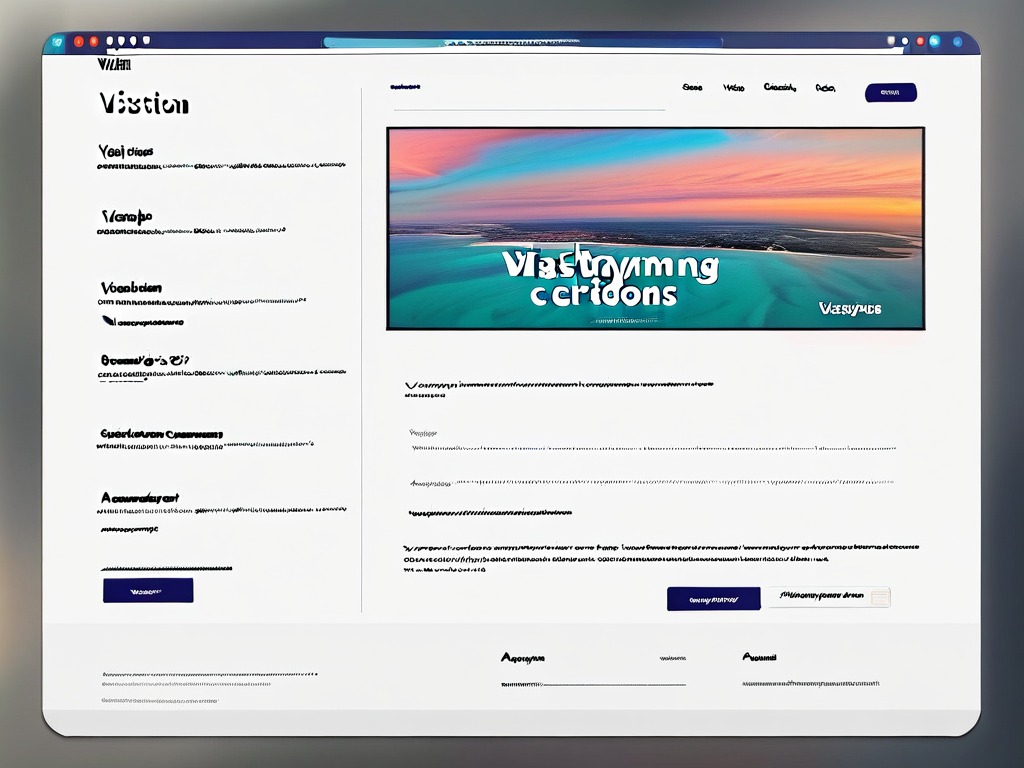This screenshot has height=768, width=1024.
Task: Click the first white shield icon in title bar
Action: coord(110,42)
